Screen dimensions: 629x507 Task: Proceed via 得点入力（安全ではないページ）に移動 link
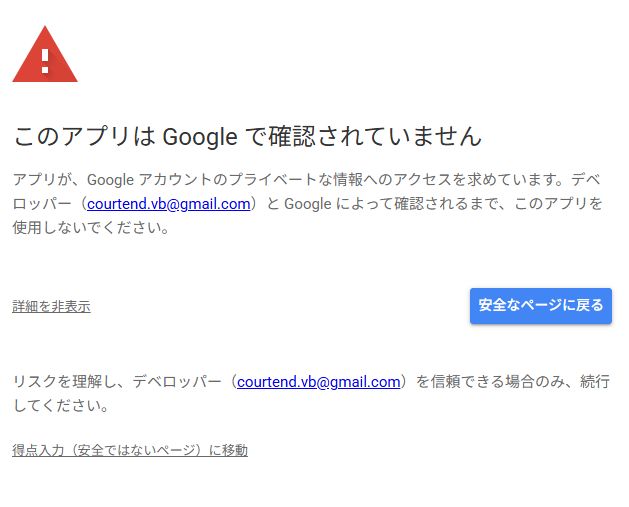[130, 450]
